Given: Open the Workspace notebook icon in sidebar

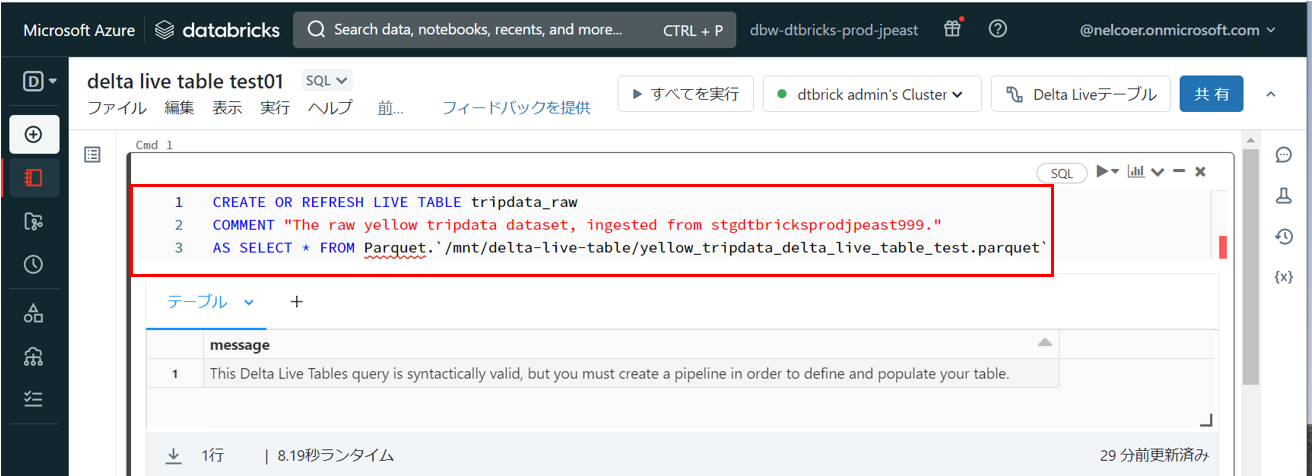Looking at the screenshot, I should tap(33, 178).
